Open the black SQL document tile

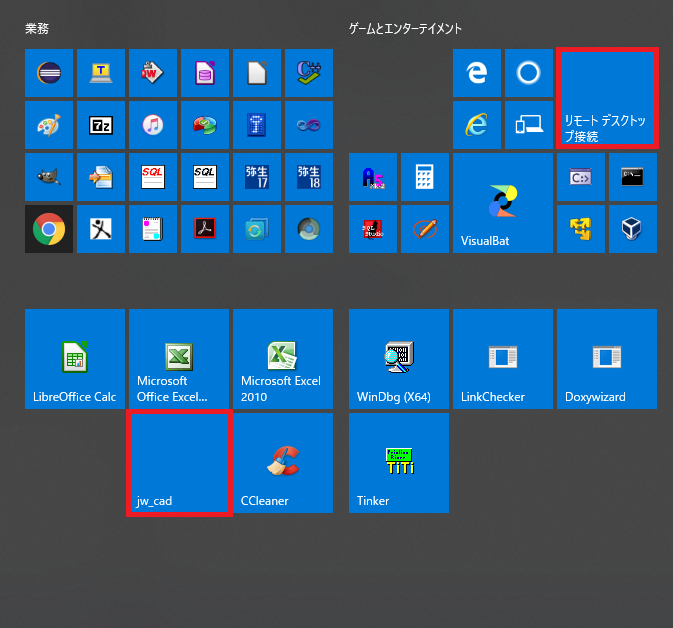[x=205, y=177]
